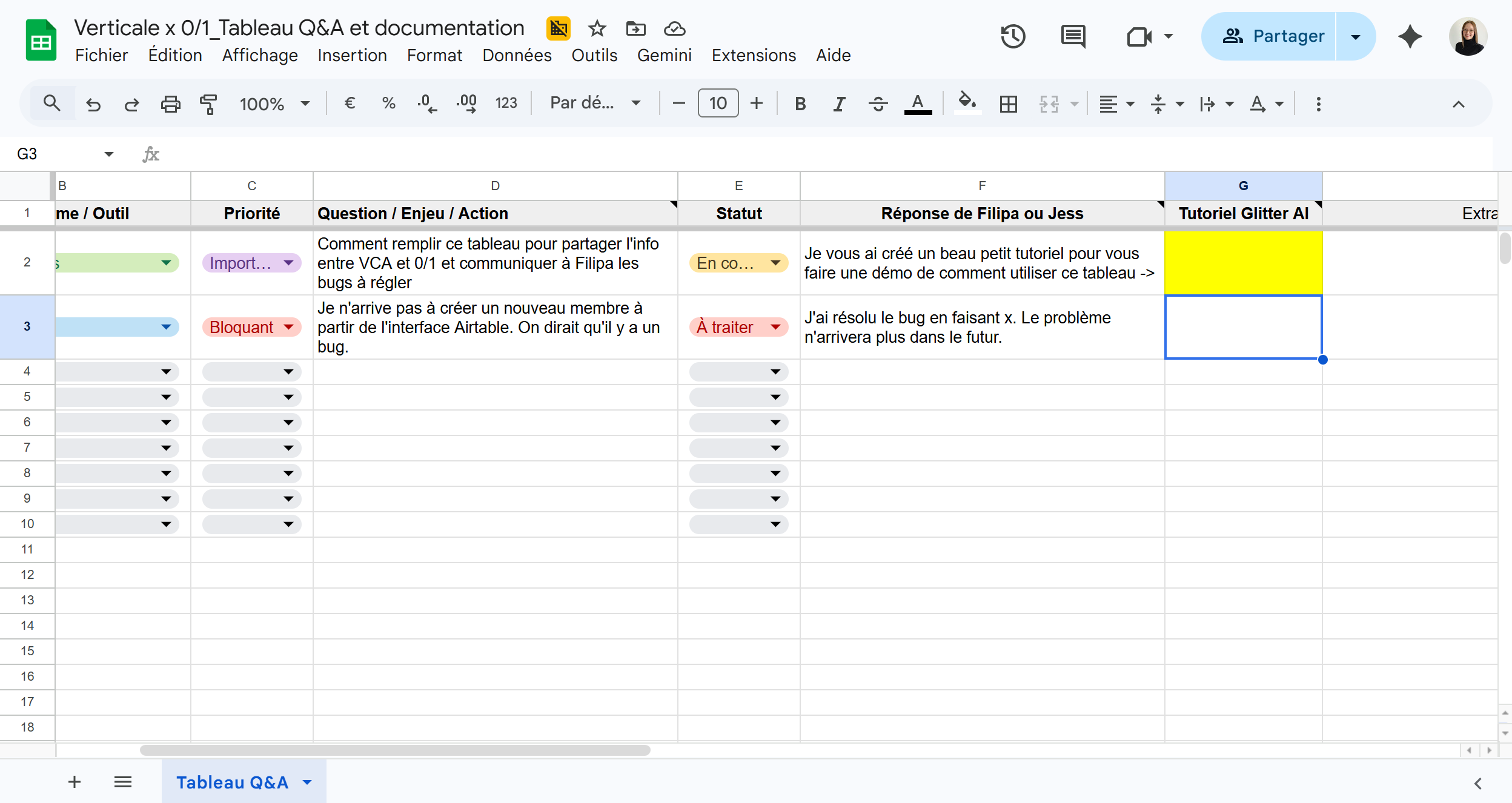1512x803 pixels.
Task: Open the 100% zoom dropdown
Action: (x=274, y=104)
